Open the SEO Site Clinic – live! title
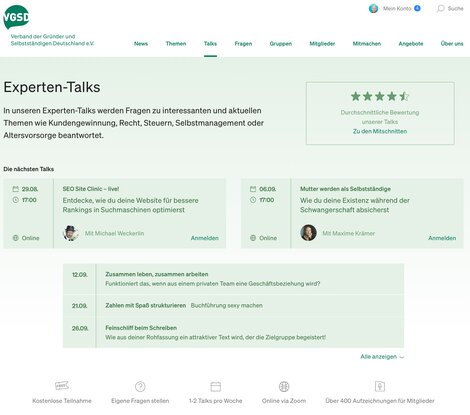 91,189
